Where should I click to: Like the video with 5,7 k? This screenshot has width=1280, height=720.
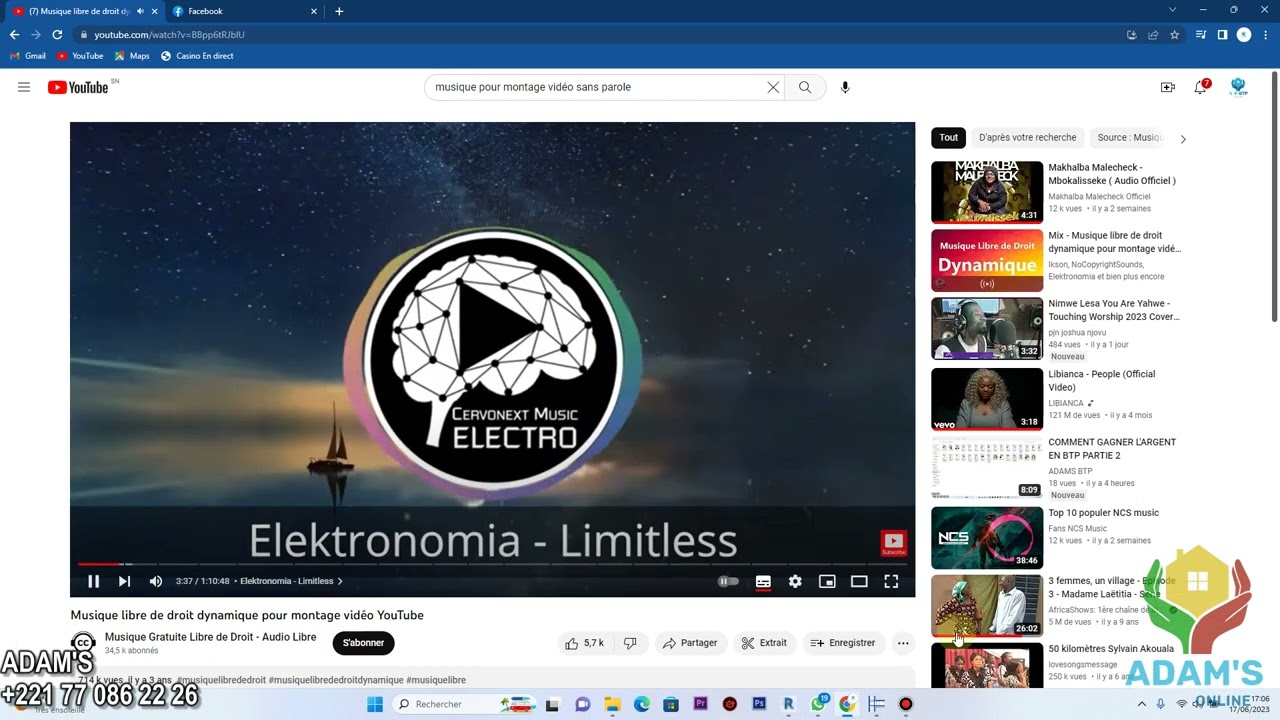pyautogui.click(x=584, y=643)
